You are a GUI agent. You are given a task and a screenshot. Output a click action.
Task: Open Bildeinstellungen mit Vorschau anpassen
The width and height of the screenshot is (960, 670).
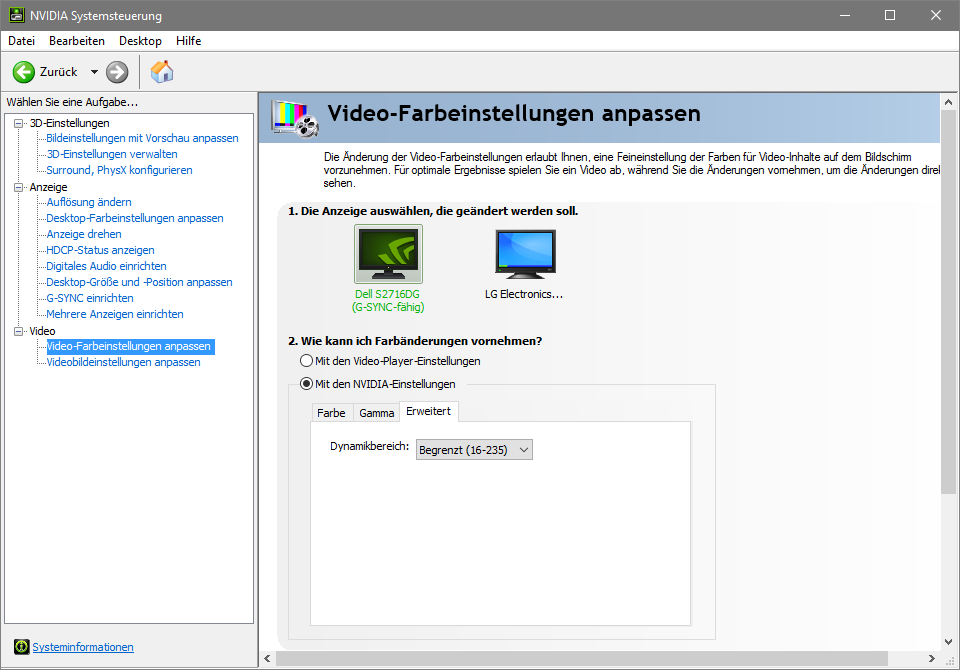pos(143,138)
